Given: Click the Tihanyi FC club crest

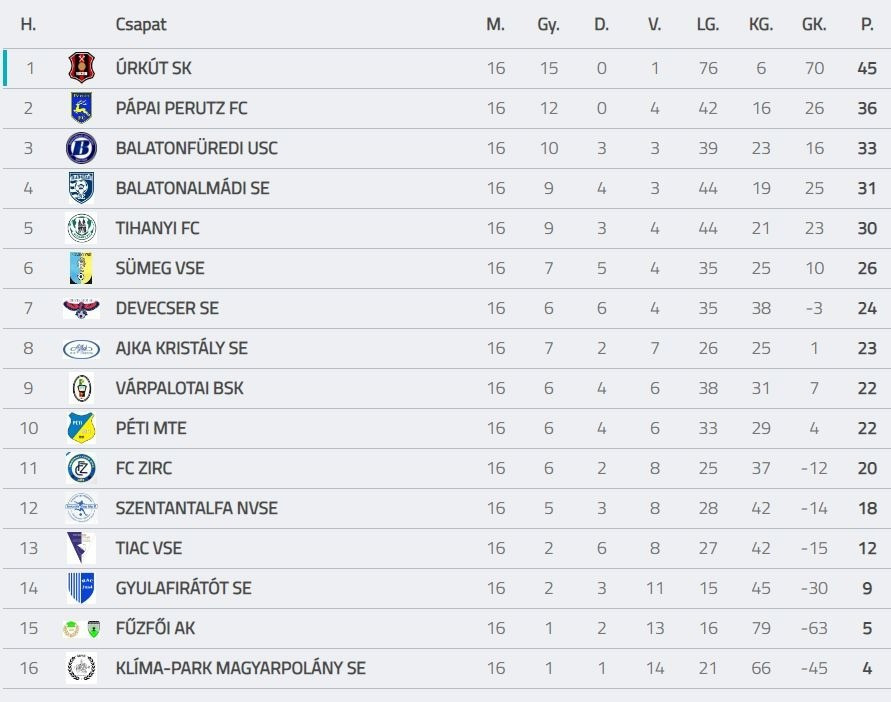Looking at the screenshot, I should click(81, 228).
